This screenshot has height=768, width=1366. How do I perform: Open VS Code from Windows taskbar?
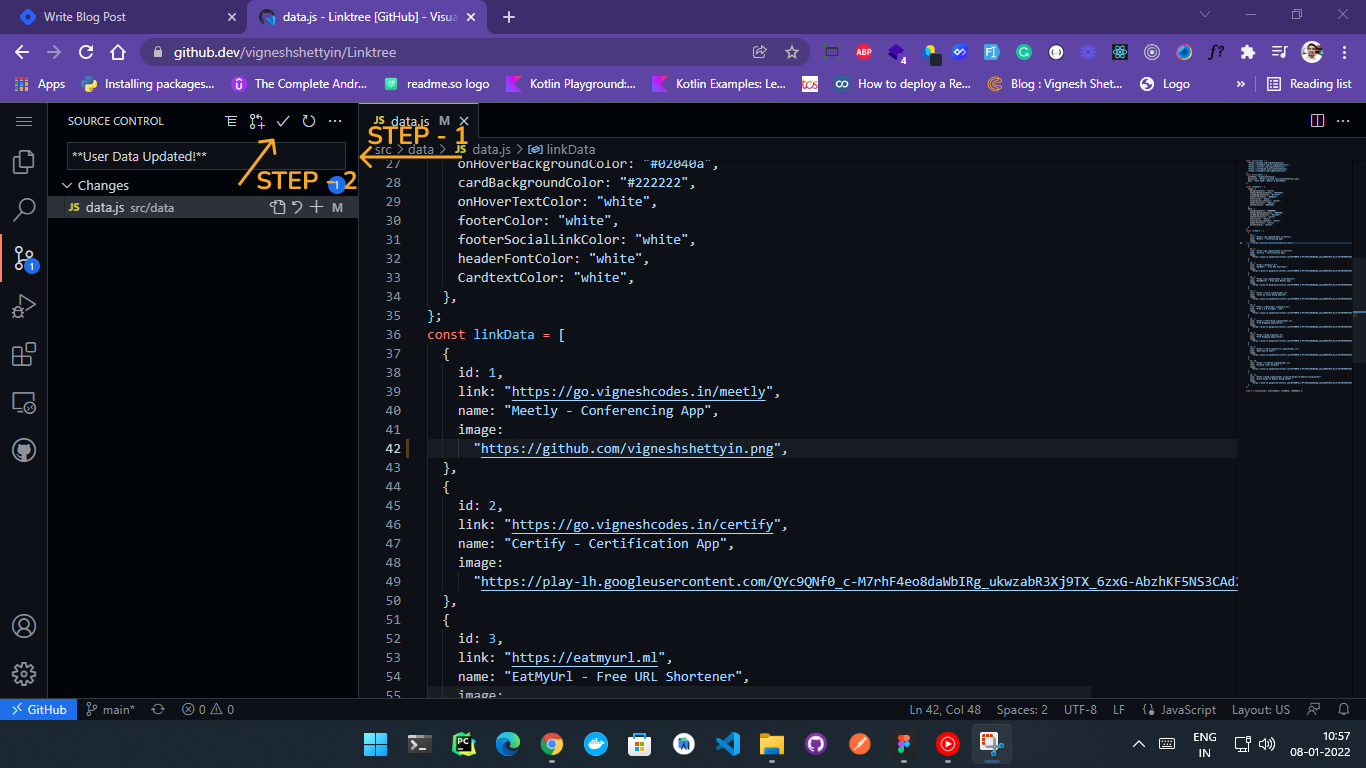click(727, 744)
